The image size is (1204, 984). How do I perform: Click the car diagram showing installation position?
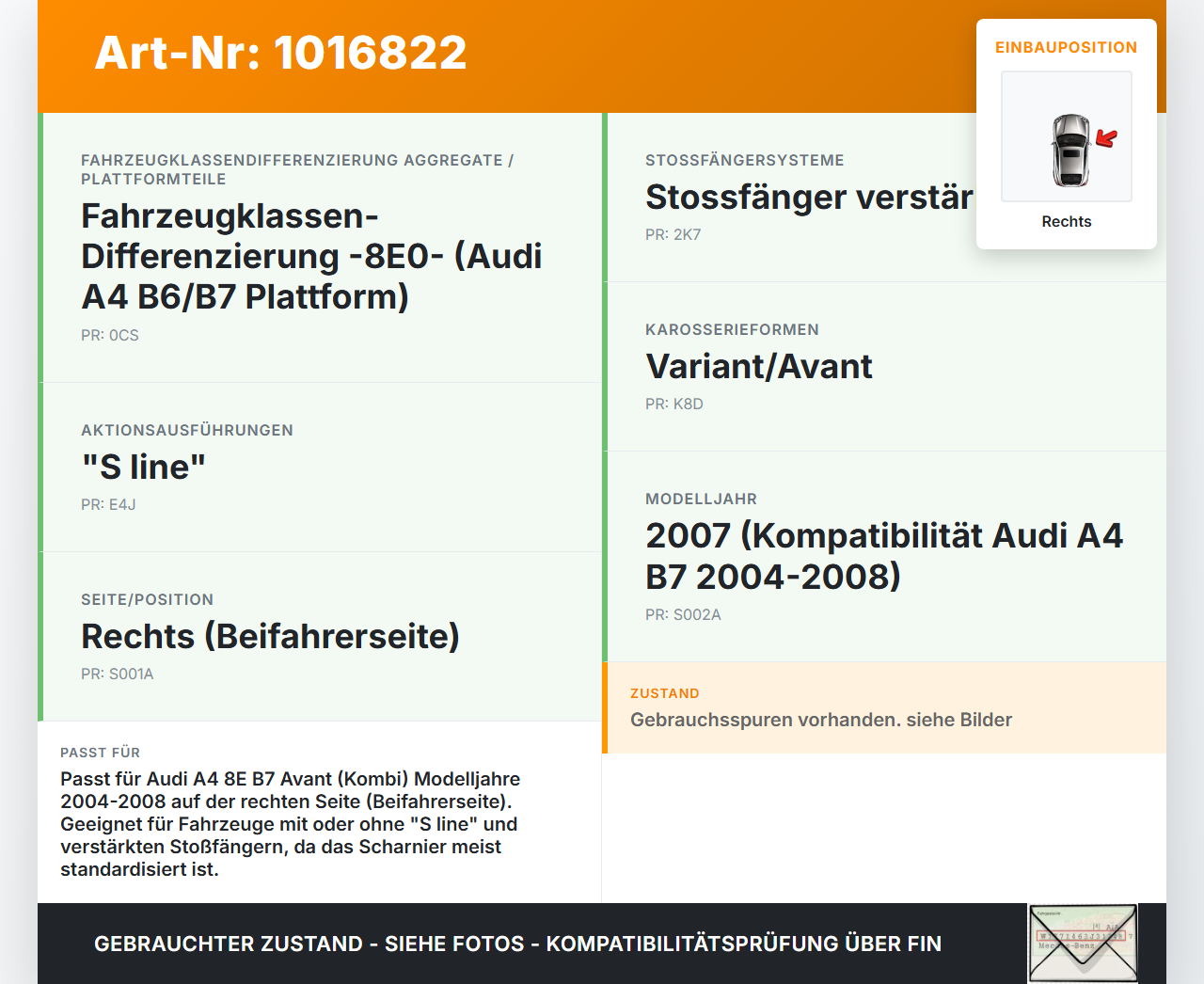(1066, 136)
